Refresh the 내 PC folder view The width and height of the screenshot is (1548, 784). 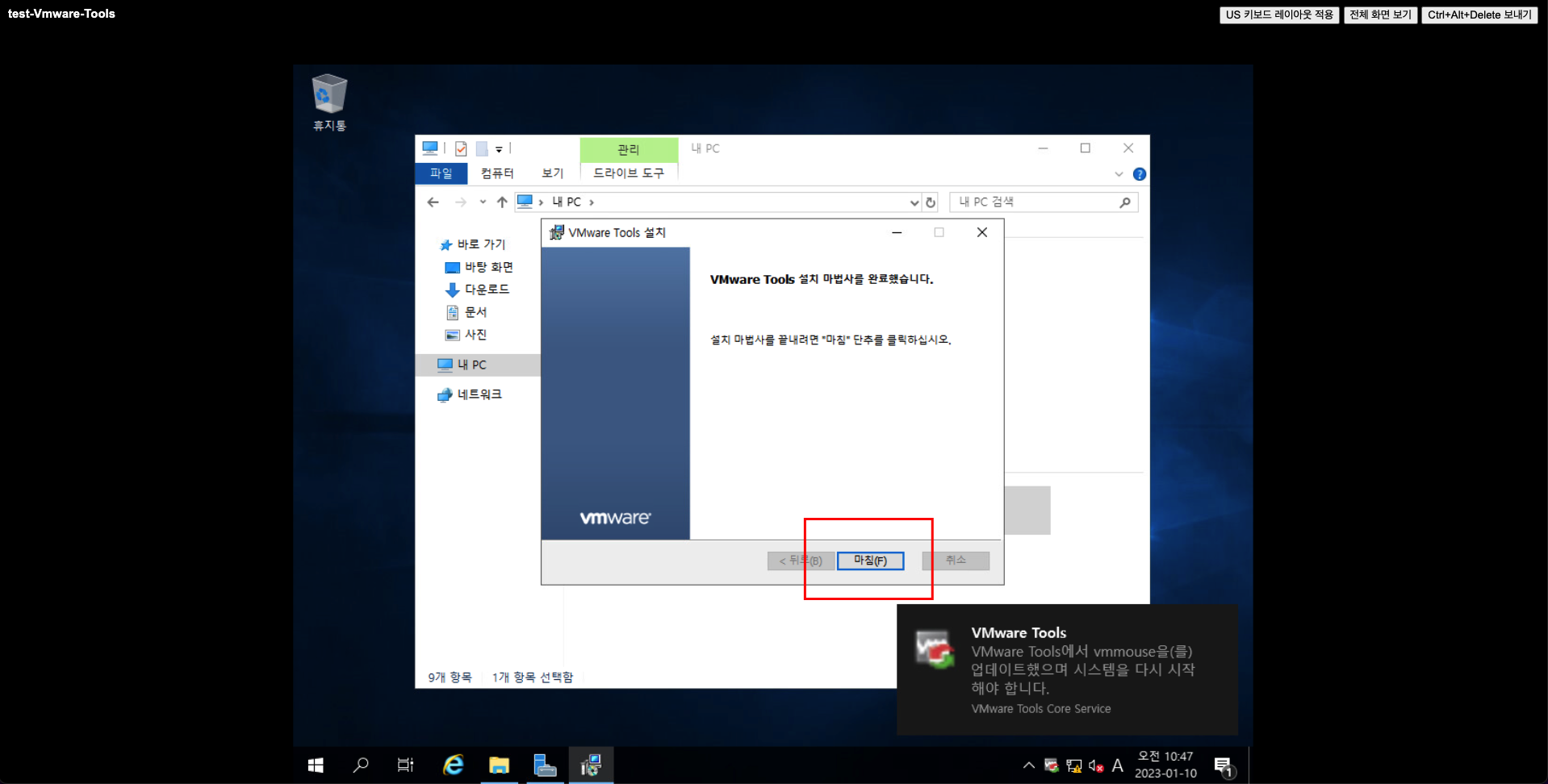pos(931,202)
